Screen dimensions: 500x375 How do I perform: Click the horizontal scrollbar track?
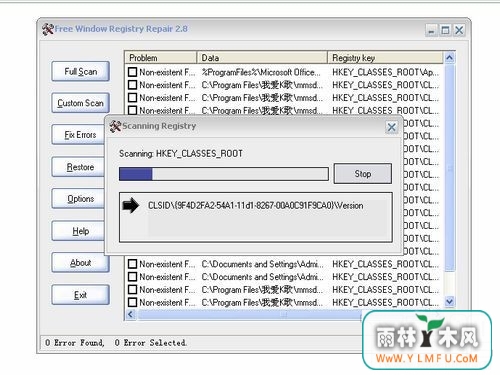pos(249,315)
